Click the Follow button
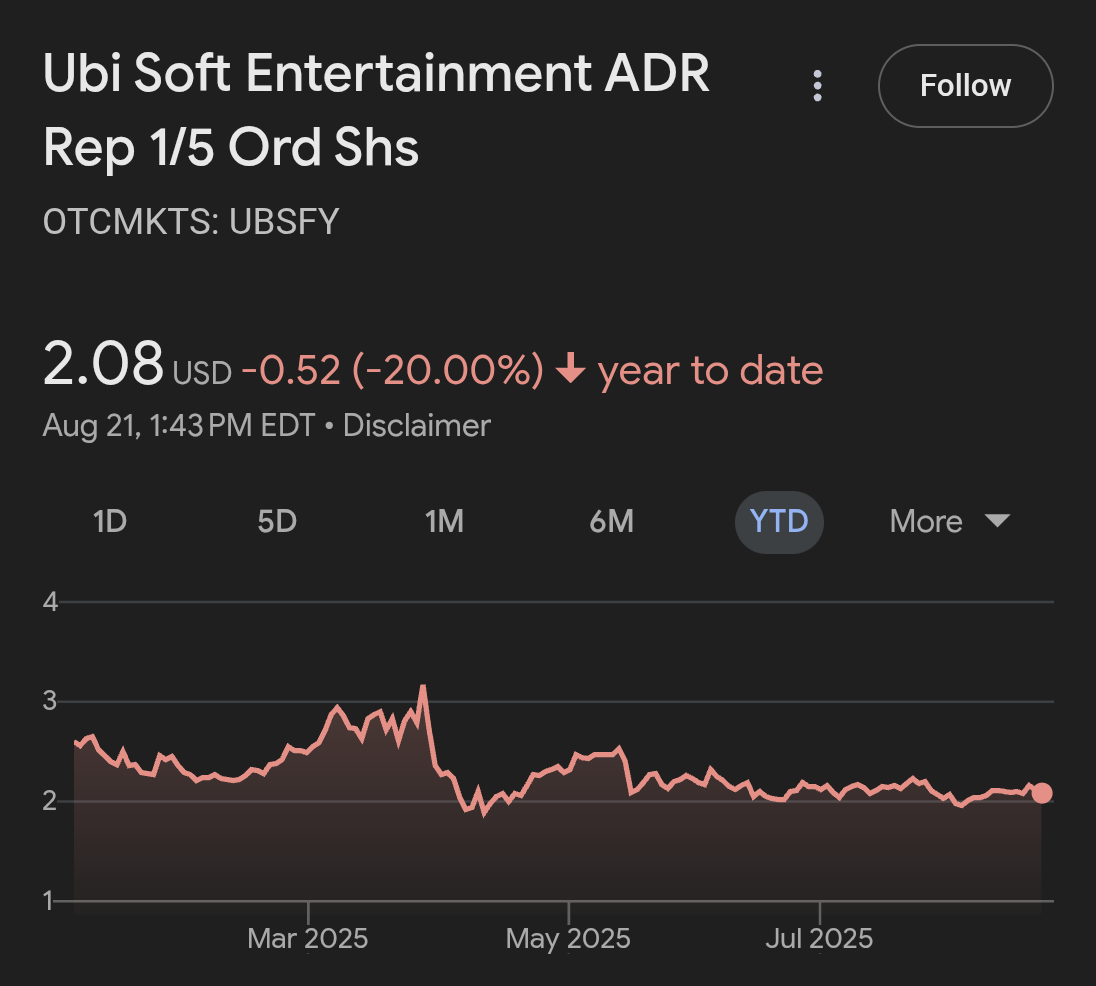The width and height of the screenshot is (1096, 986). (x=965, y=86)
